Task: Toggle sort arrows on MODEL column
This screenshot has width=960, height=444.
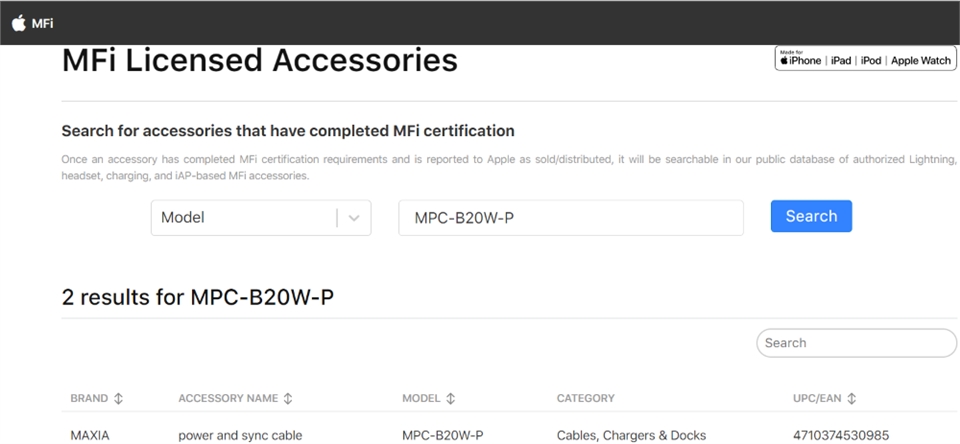Action: (x=450, y=398)
